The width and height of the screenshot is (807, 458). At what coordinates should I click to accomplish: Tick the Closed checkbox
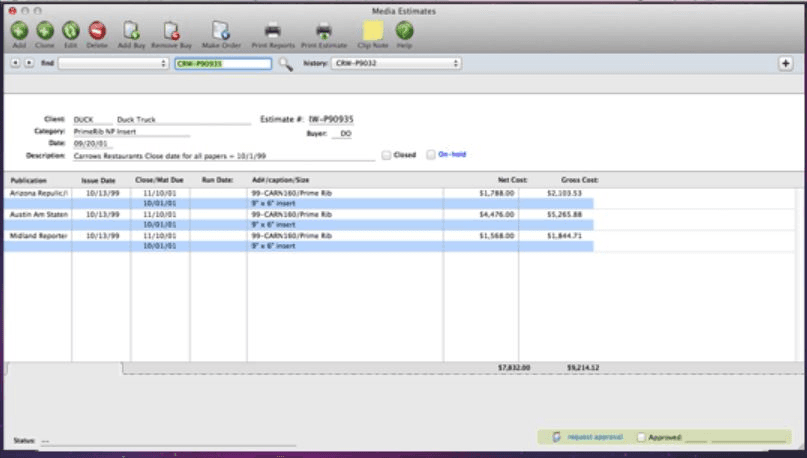386,155
